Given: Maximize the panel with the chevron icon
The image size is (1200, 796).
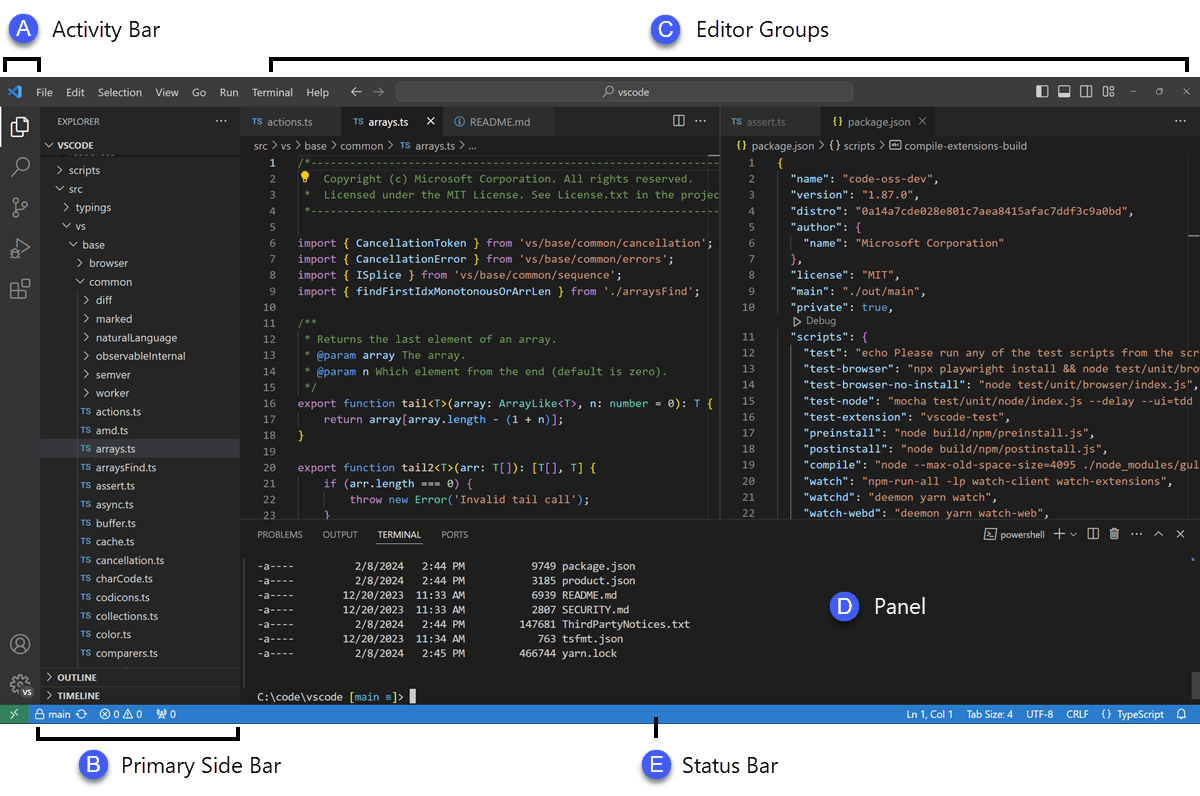Looking at the screenshot, I should click(x=1158, y=534).
